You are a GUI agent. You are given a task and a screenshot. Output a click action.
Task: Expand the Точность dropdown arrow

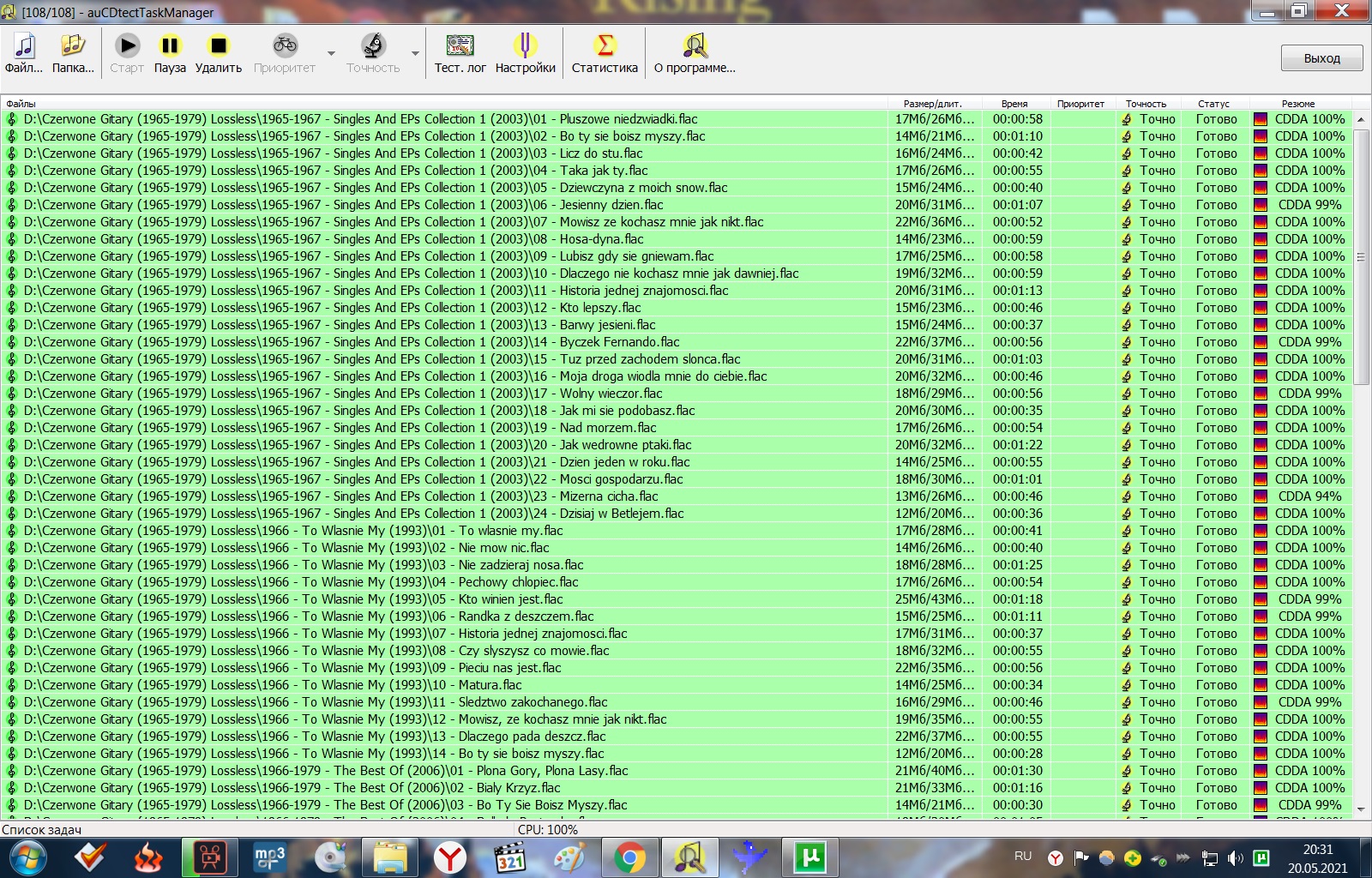point(415,54)
